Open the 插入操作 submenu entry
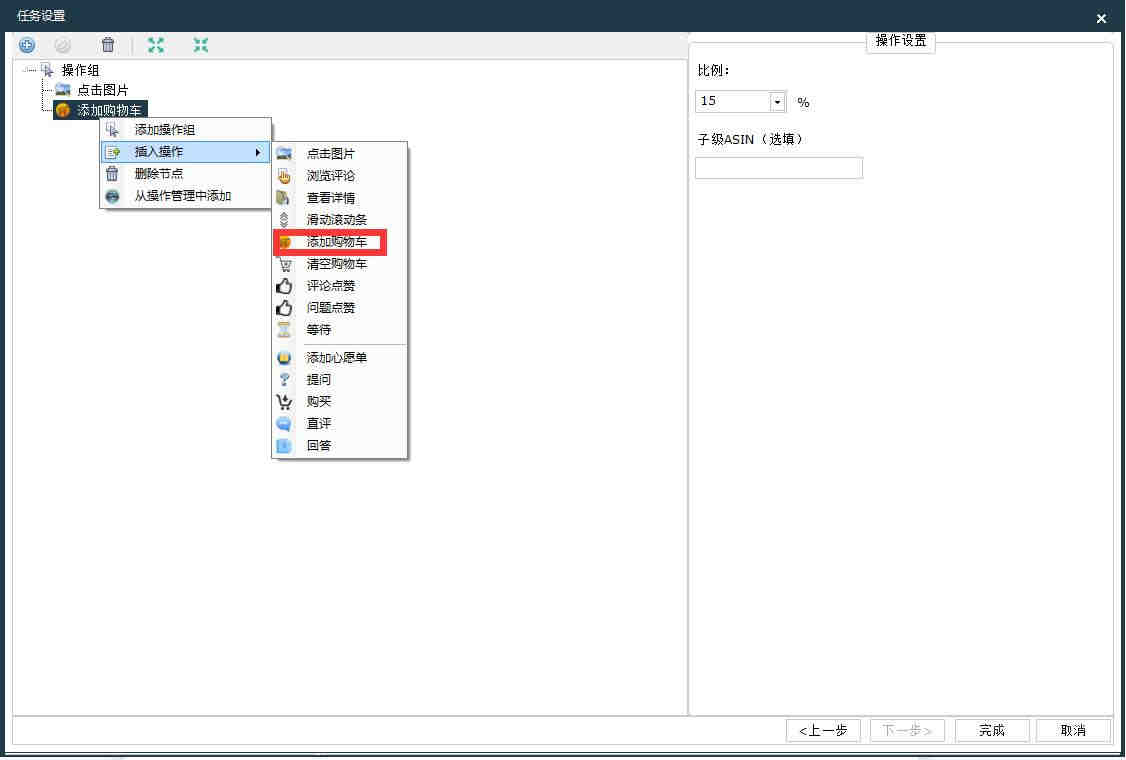This screenshot has height=760, width=1126. (185, 152)
